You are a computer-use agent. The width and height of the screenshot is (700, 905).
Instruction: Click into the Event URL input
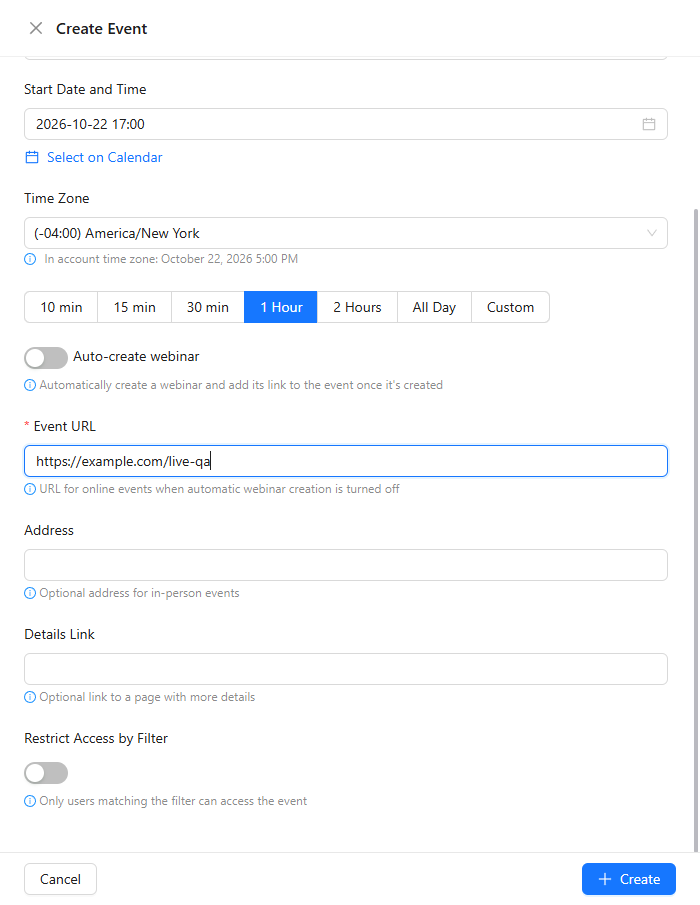coord(346,461)
